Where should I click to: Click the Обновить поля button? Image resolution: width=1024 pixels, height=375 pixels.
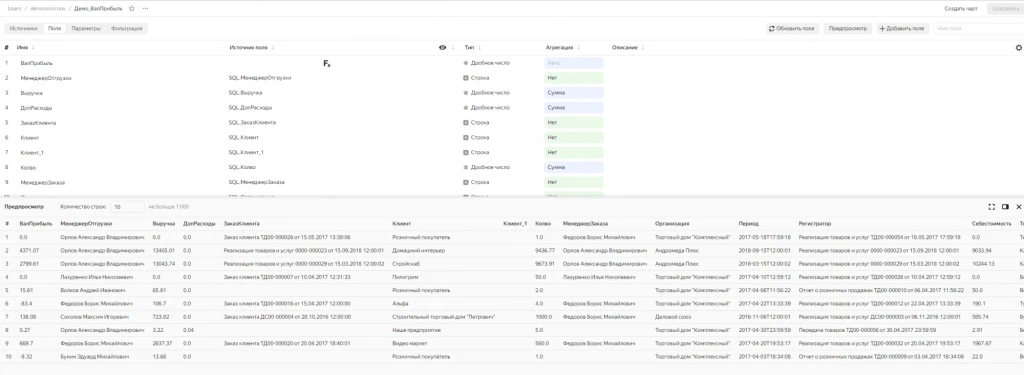click(792, 29)
